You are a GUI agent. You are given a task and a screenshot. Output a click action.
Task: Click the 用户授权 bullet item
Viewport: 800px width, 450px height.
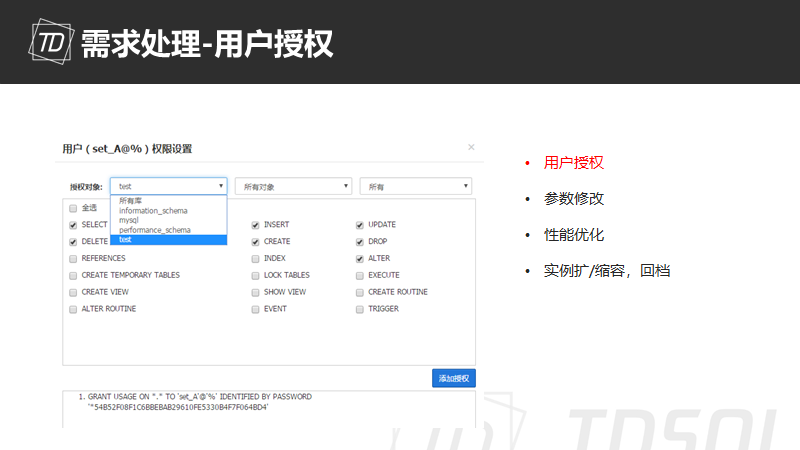click(x=573, y=163)
